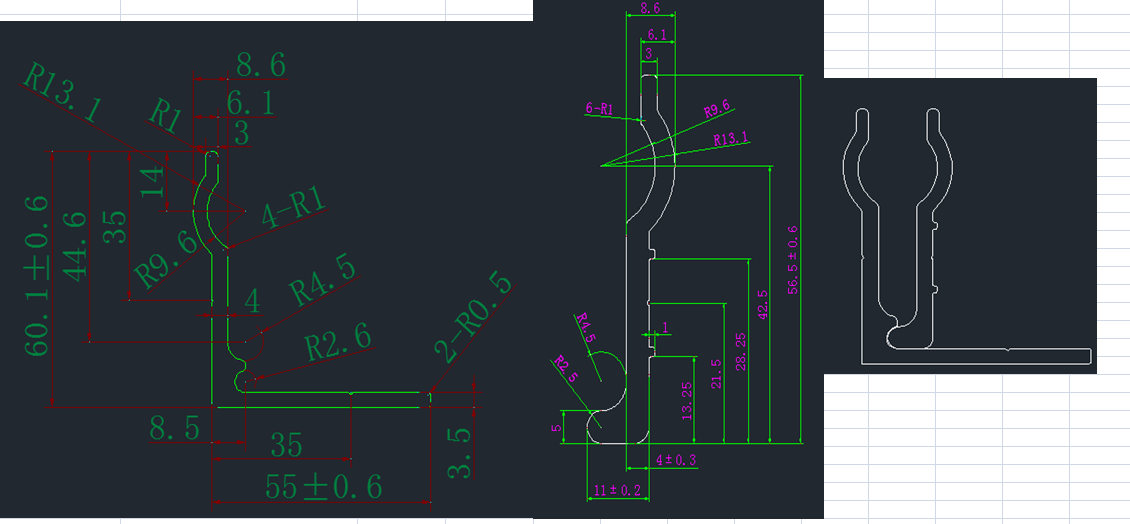Image resolution: width=1130 pixels, height=524 pixels.
Task: Click the green R1 radius label
Action: 164,117
